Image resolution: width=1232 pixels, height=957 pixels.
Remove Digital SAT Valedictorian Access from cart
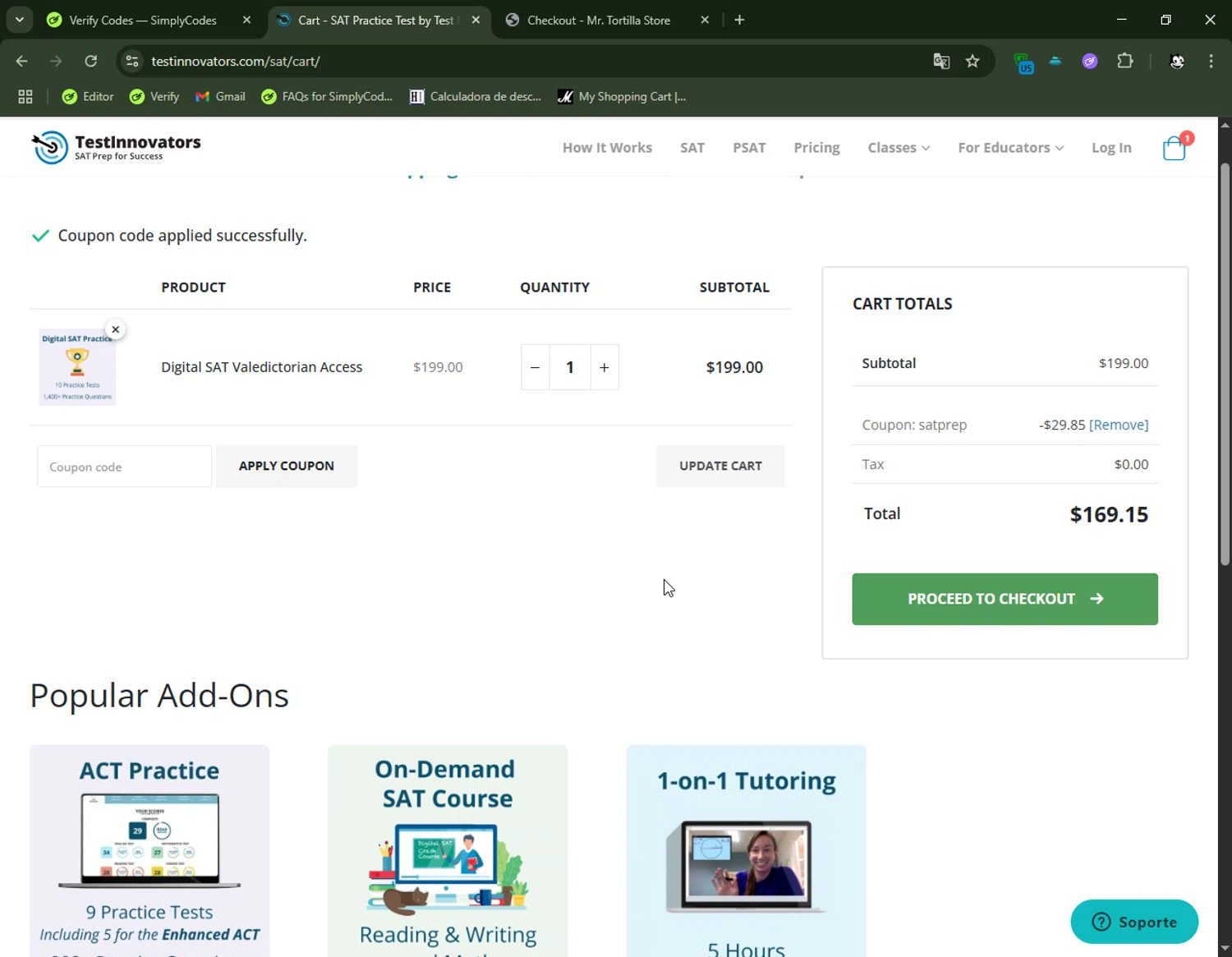click(116, 329)
